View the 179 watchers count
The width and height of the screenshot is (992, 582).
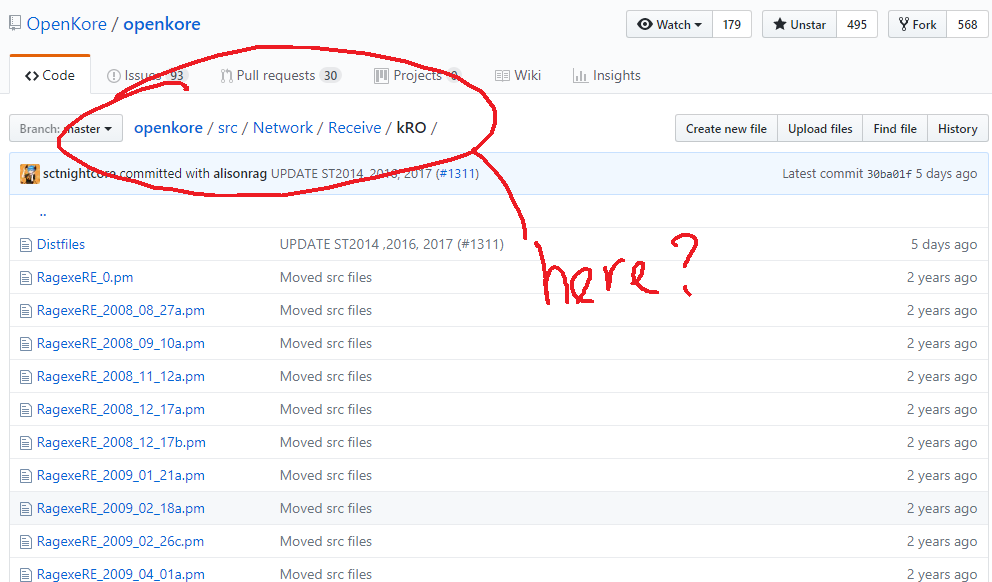(732, 24)
